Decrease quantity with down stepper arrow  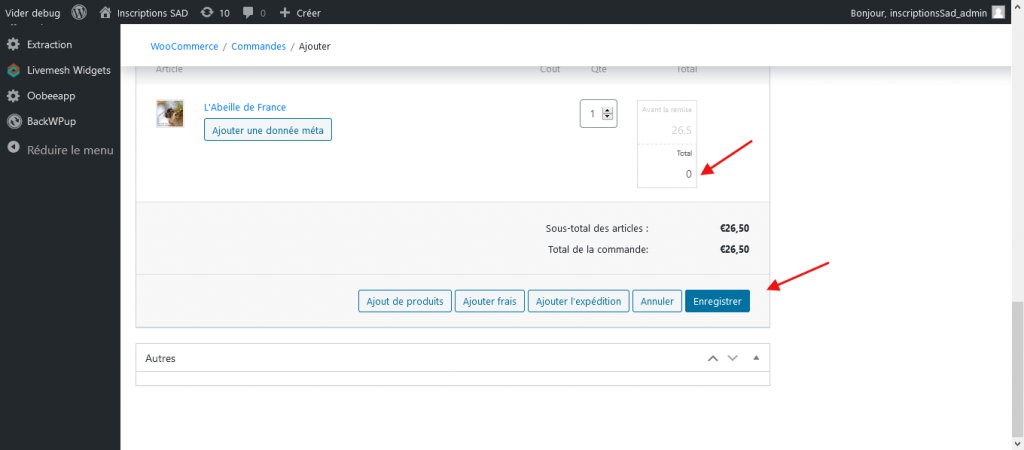pos(607,117)
